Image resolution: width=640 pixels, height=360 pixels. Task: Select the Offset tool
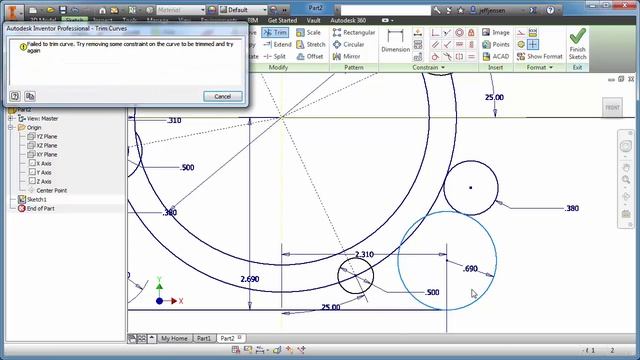[310, 56]
